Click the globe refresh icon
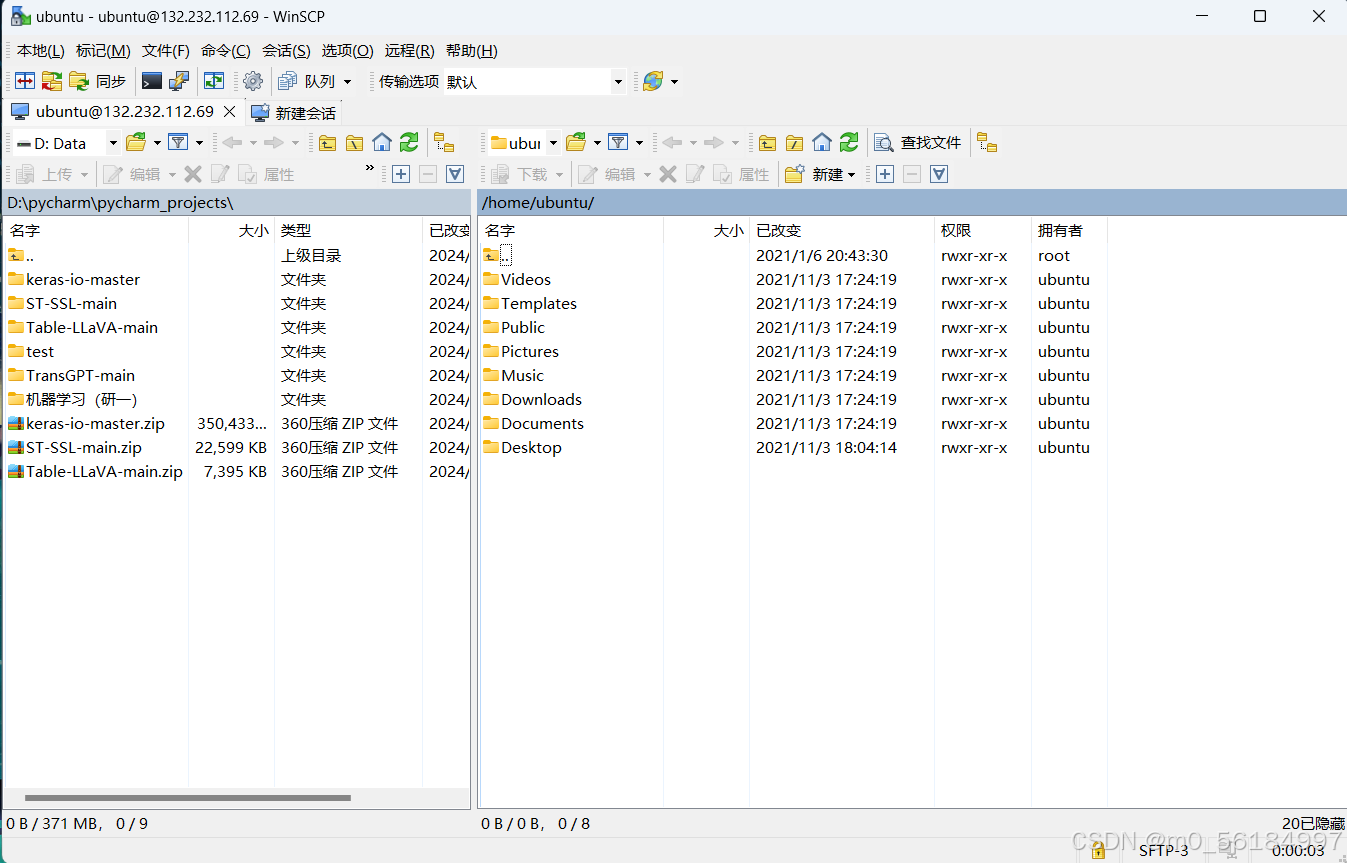Image resolution: width=1347 pixels, height=863 pixels. 653,81
